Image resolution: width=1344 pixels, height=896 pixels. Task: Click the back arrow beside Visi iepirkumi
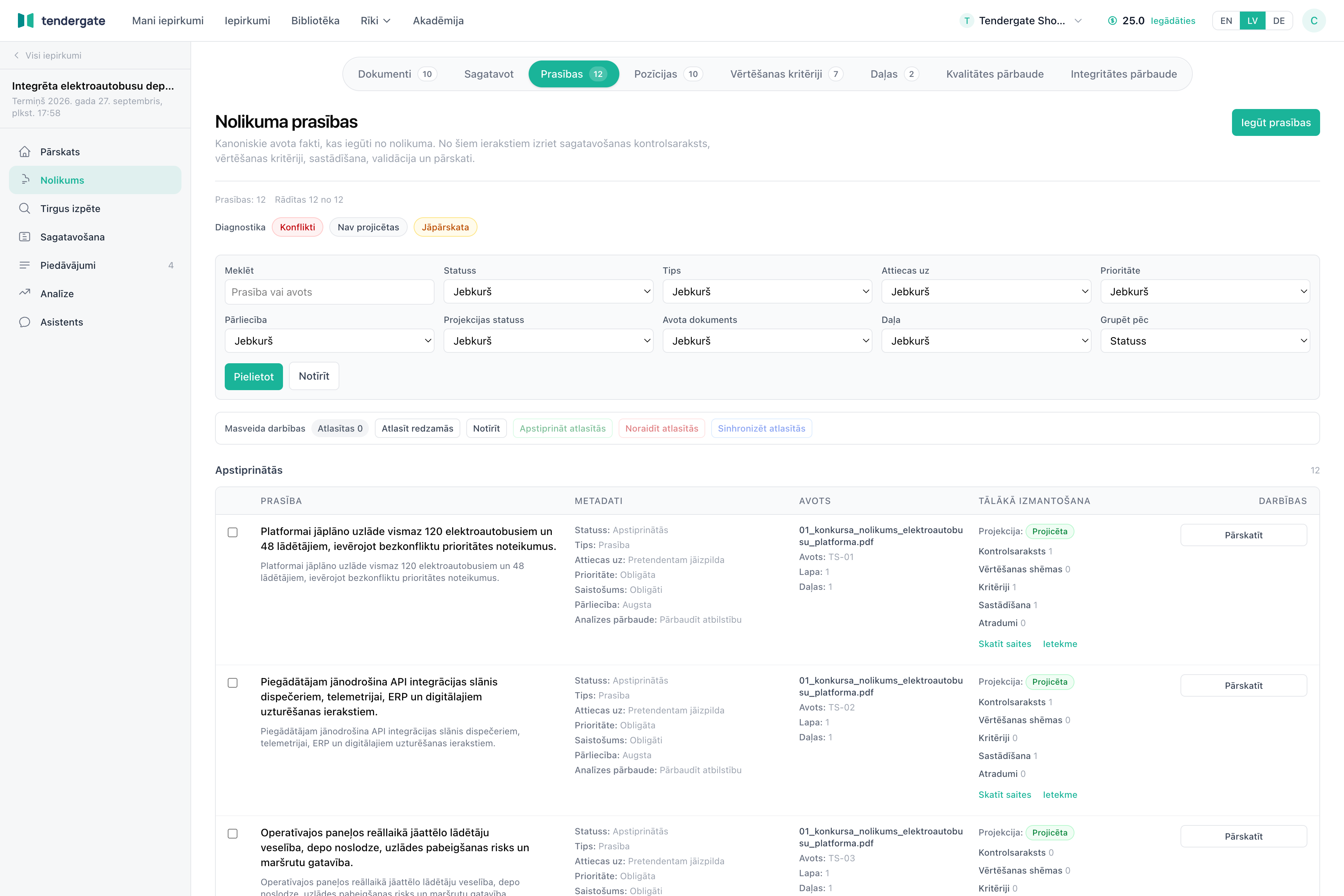16,55
